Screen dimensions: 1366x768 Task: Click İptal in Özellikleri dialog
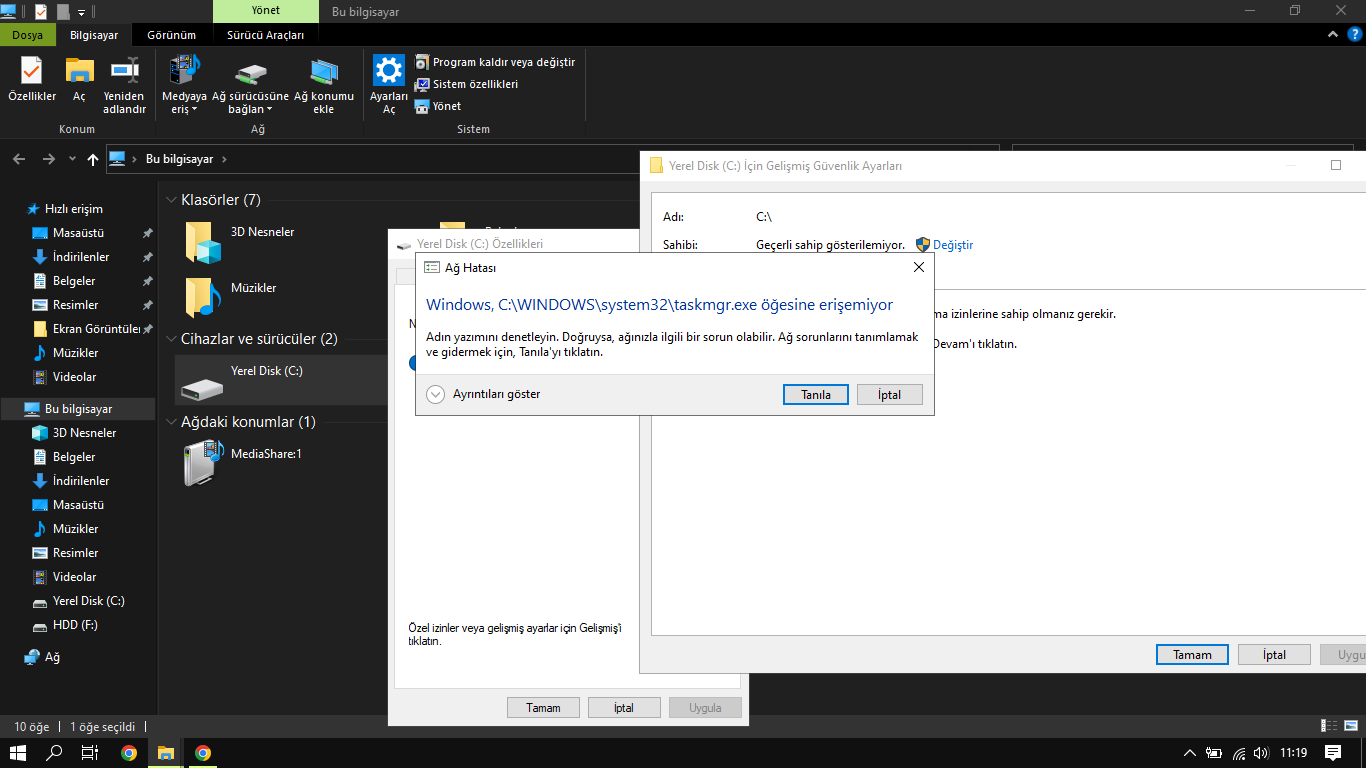[624, 707]
